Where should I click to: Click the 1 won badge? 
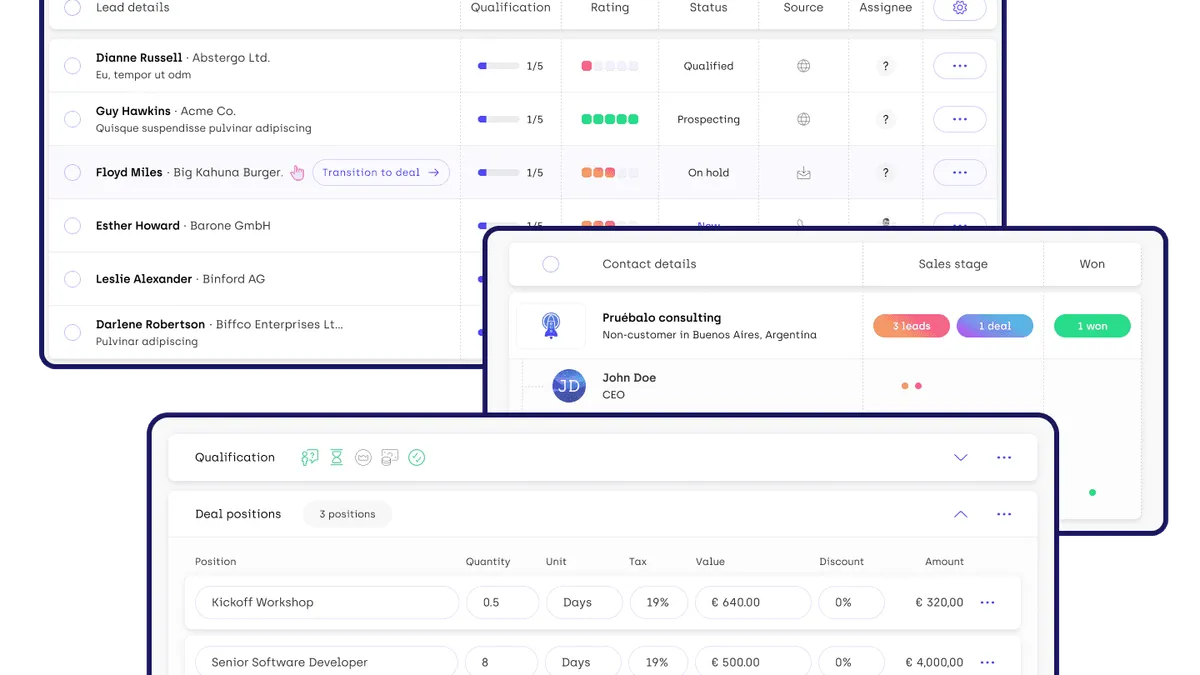point(1092,326)
